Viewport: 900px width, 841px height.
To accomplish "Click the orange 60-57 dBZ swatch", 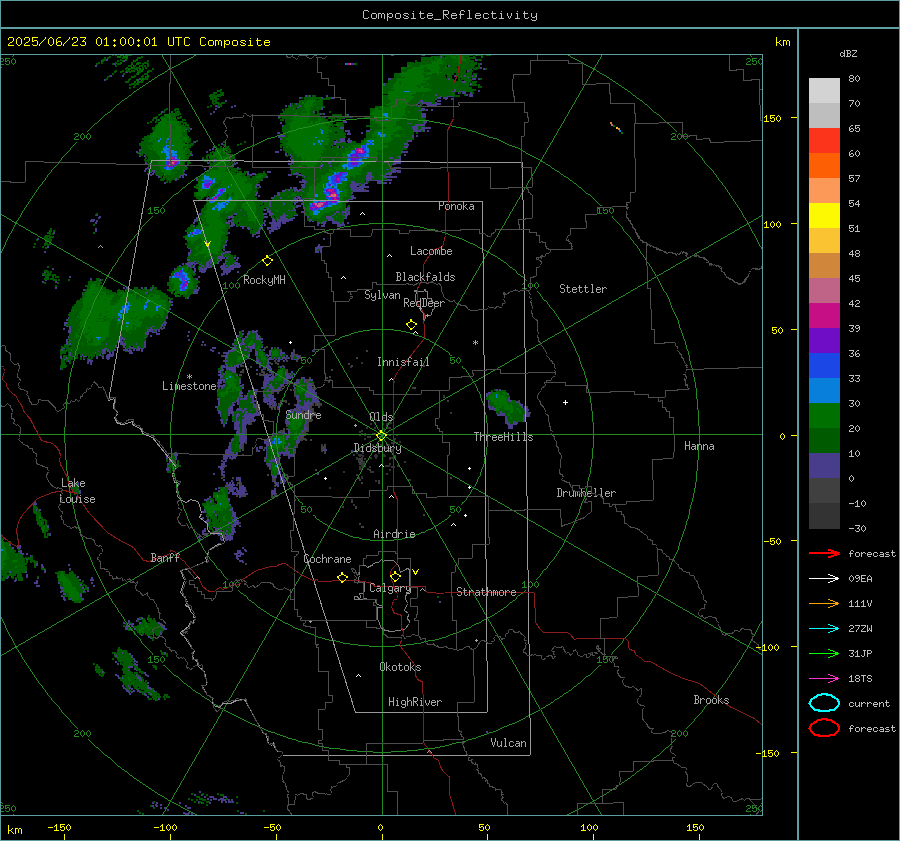I will click(x=824, y=165).
